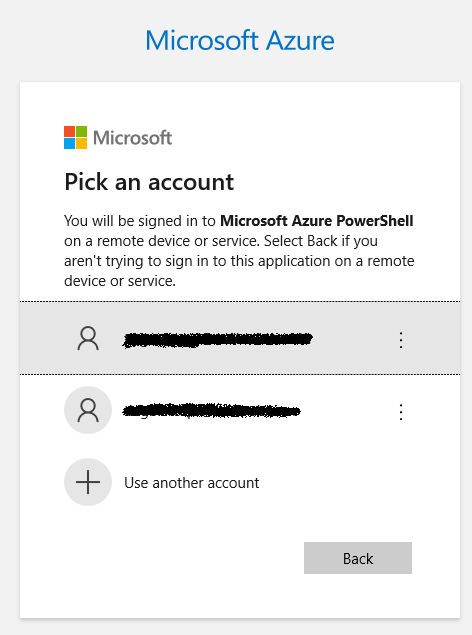
Task: Click the empty area of the highlighted account row
Action: point(354,338)
